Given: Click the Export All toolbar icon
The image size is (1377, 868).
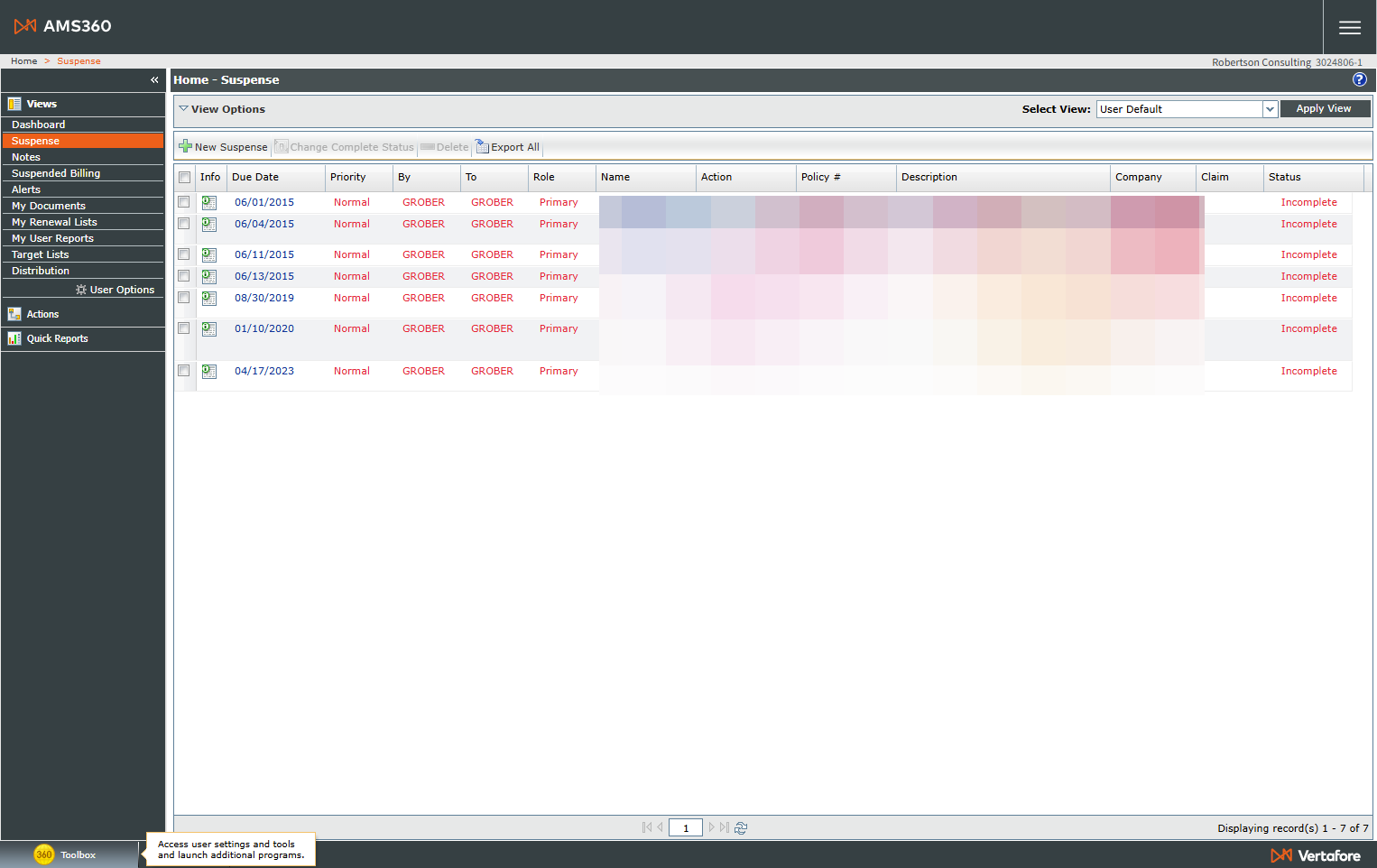Looking at the screenshot, I should click(483, 146).
